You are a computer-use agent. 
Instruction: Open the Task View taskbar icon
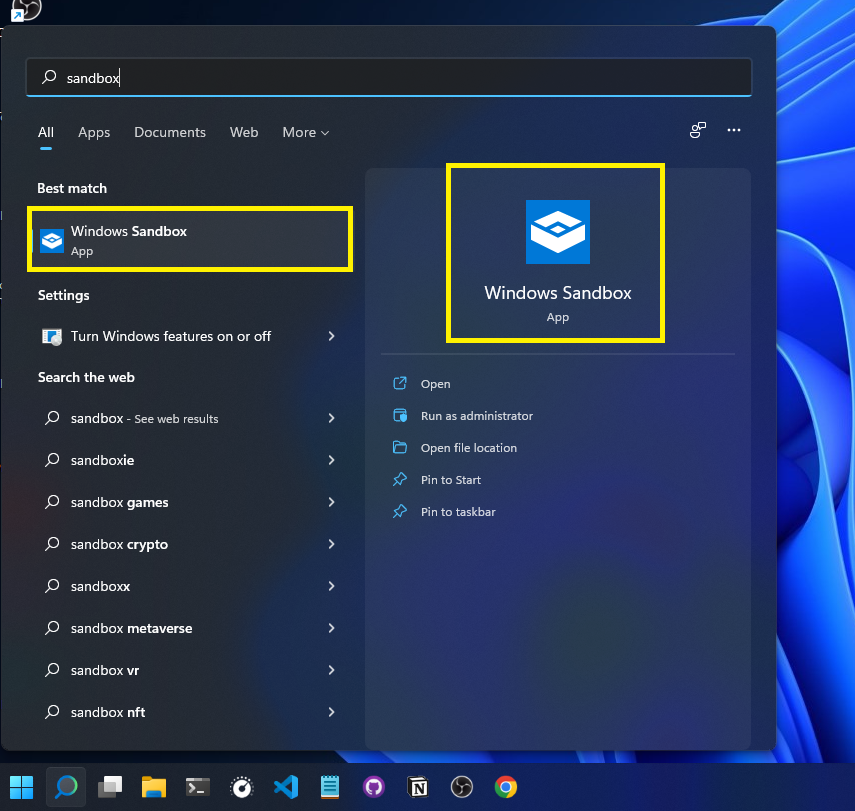click(x=110, y=787)
